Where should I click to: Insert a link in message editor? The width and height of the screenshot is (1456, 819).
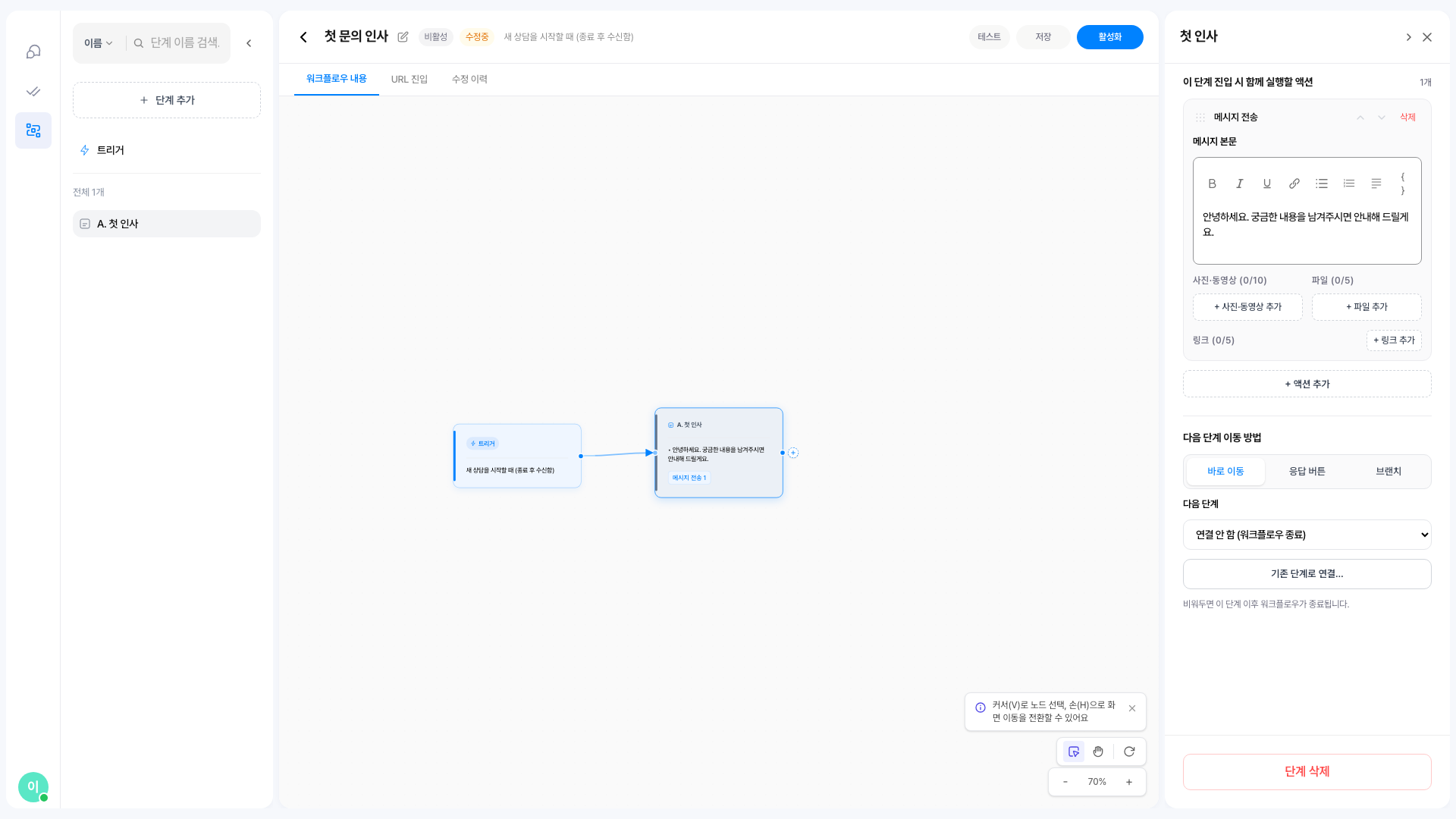click(x=1294, y=184)
